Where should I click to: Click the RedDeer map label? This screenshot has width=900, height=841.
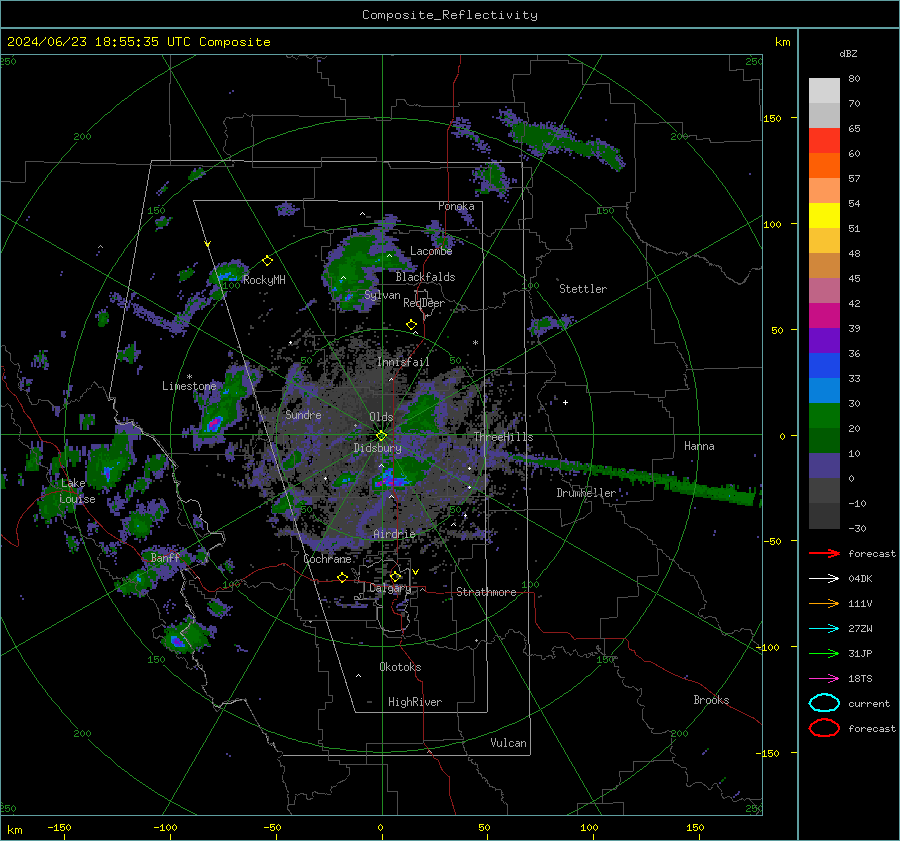click(424, 303)
